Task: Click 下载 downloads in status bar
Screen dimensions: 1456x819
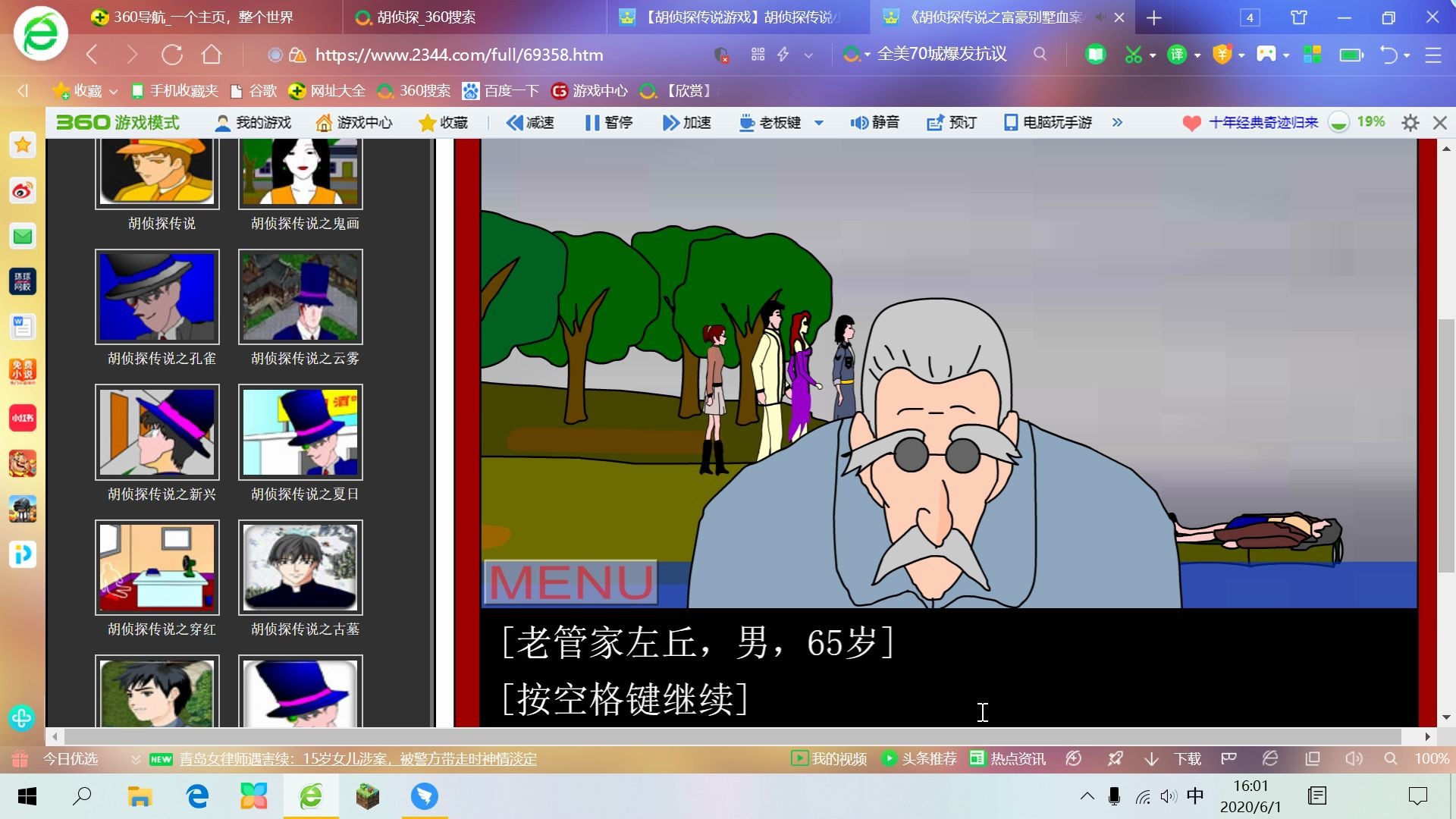Action: [x=1173, y=758]
